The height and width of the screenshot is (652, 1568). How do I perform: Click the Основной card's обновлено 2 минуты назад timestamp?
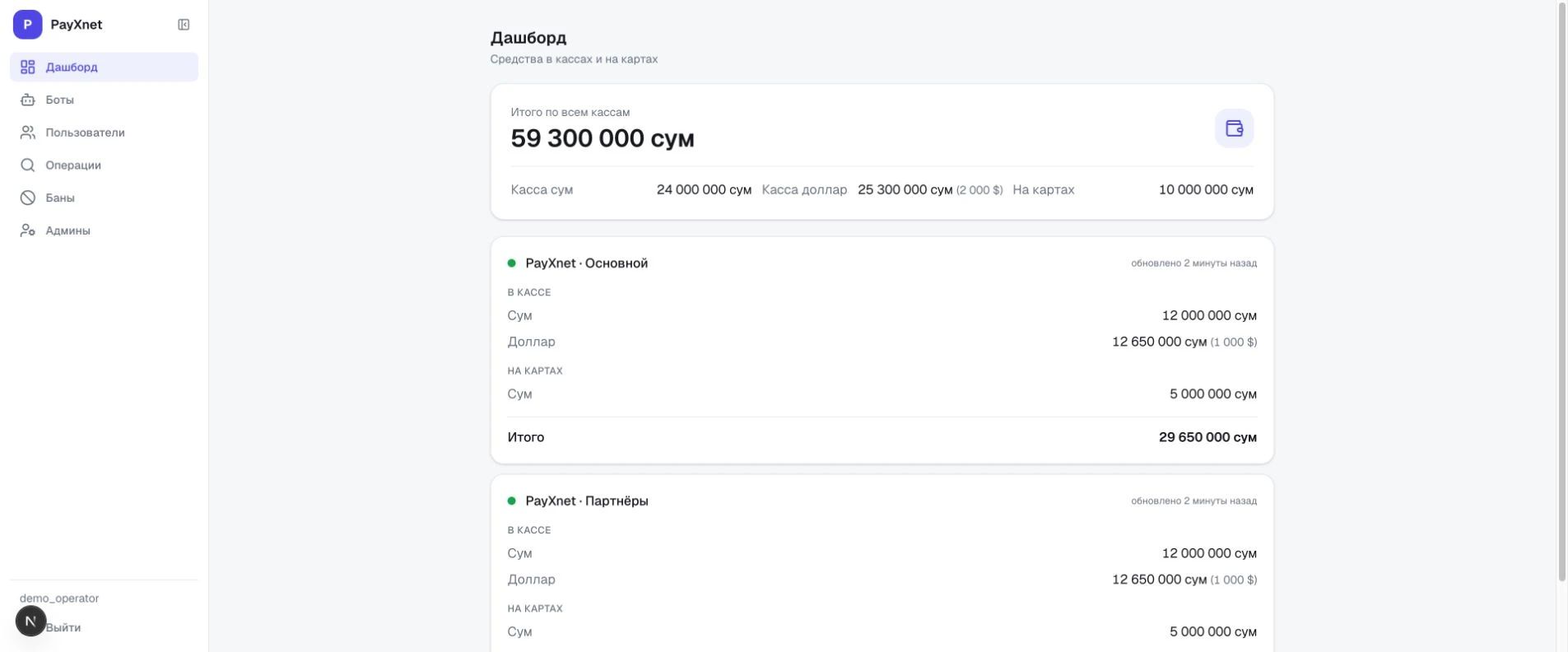pos(1193,263)
